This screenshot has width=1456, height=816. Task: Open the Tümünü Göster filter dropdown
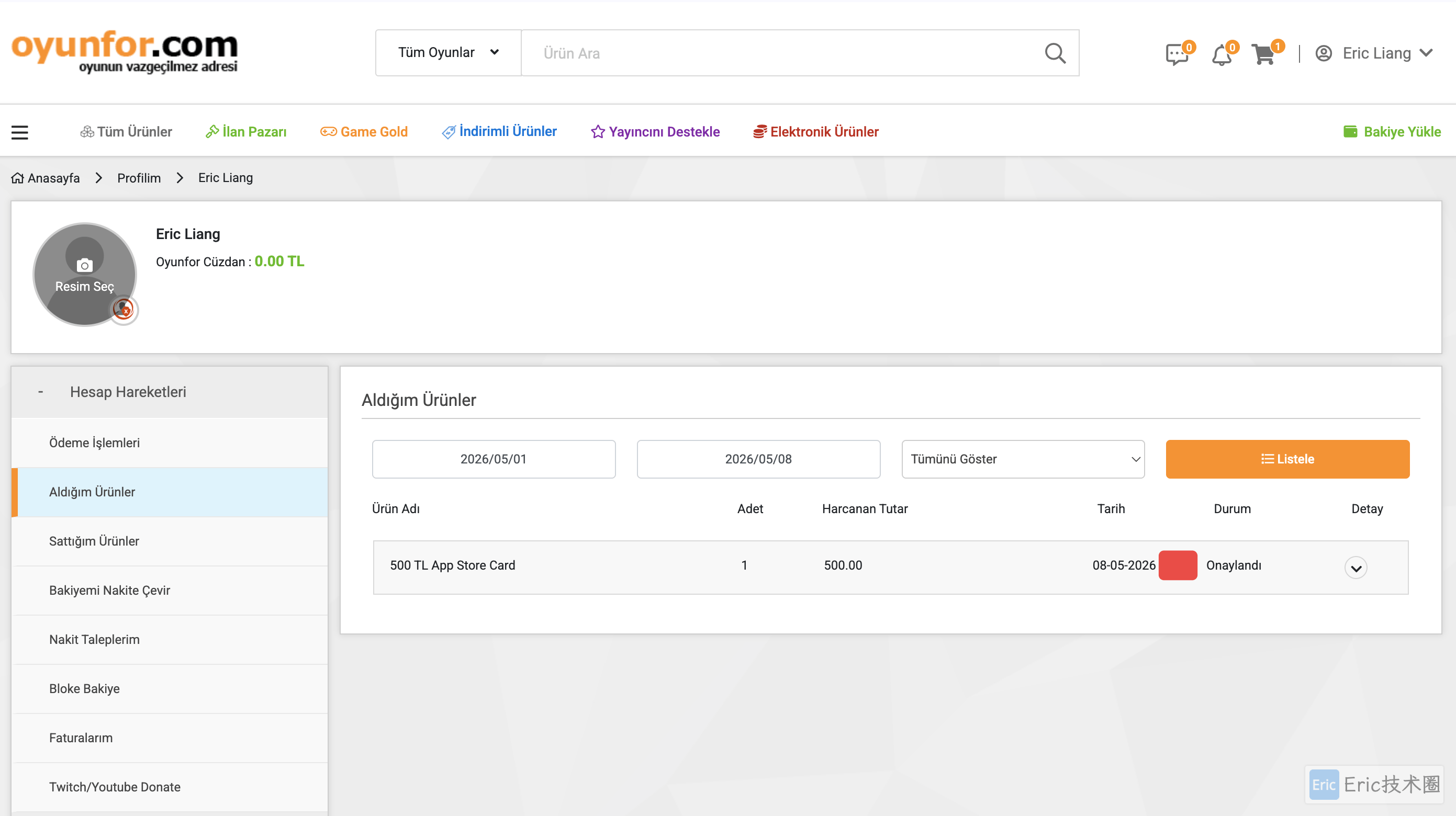point(1023,459)
